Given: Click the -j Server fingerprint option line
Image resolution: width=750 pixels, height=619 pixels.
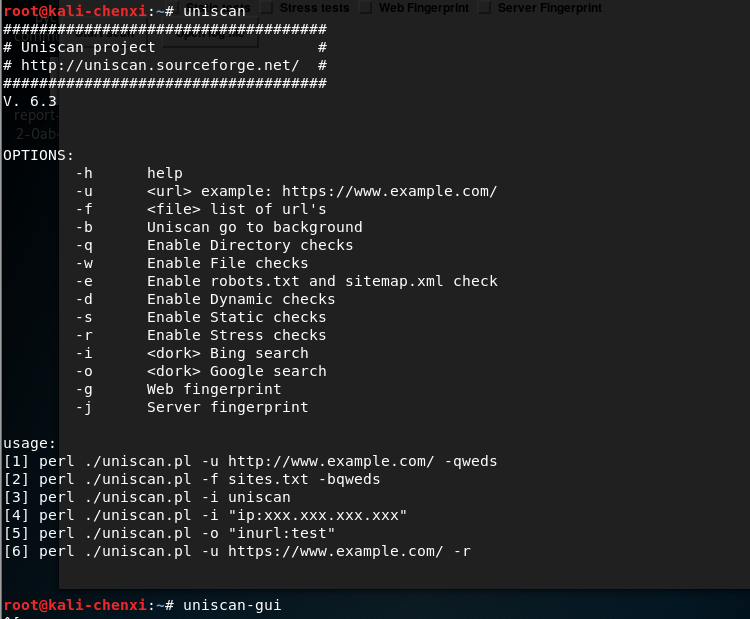Looking at the screenshot, I should 191,407.
